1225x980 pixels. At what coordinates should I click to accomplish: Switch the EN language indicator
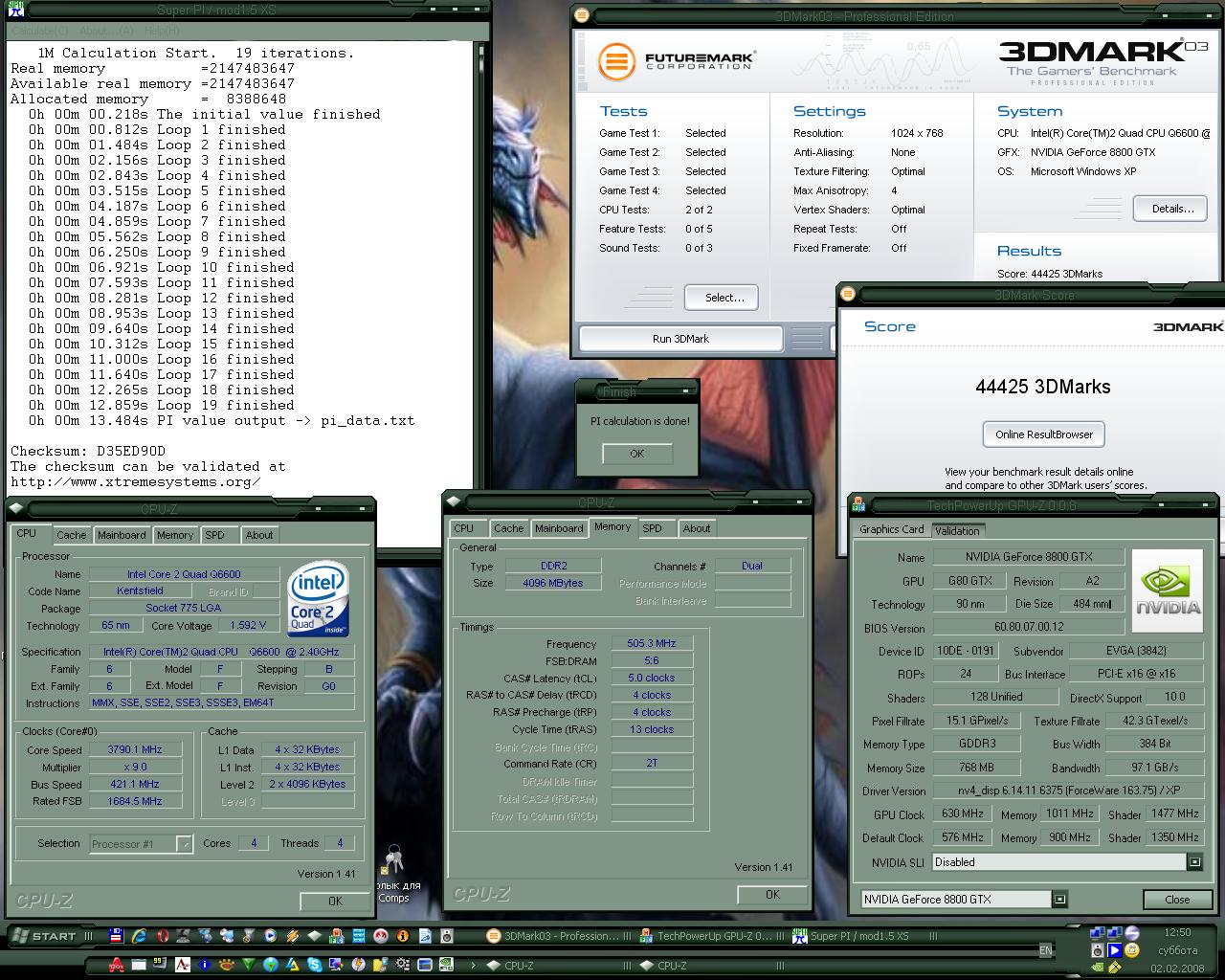tap(1046, 950)
